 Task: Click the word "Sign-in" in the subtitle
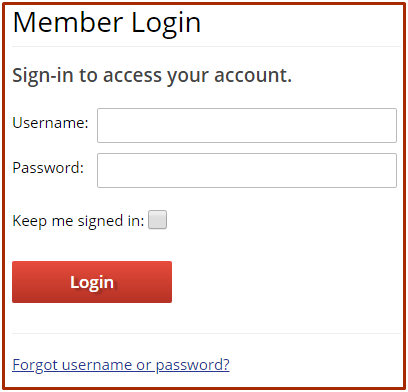coord(43,76)
